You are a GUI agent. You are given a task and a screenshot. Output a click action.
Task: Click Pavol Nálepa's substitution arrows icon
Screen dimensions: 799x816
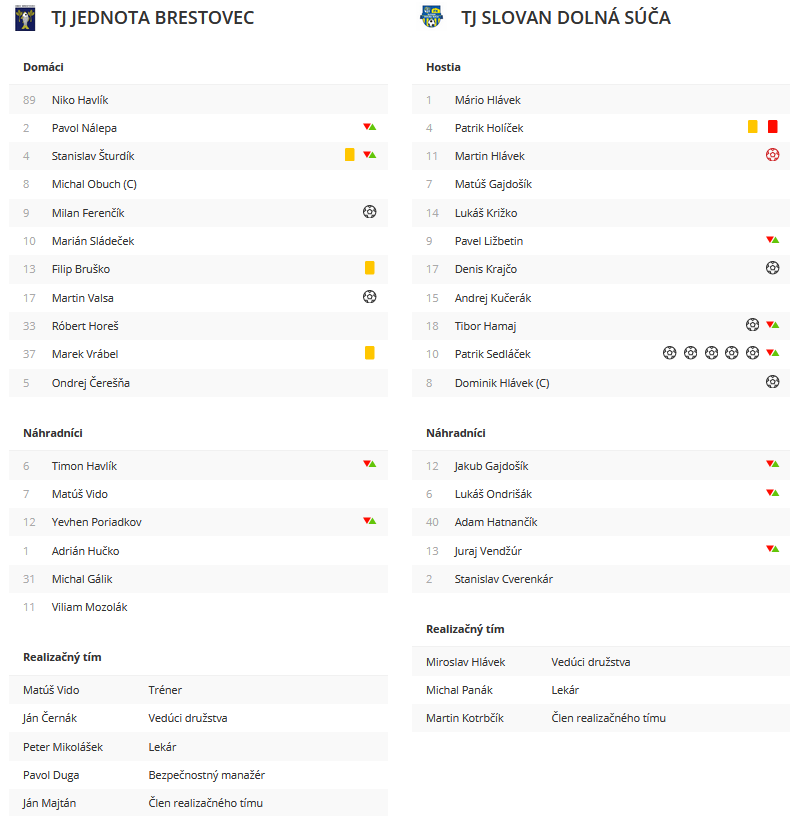point(370,127)
